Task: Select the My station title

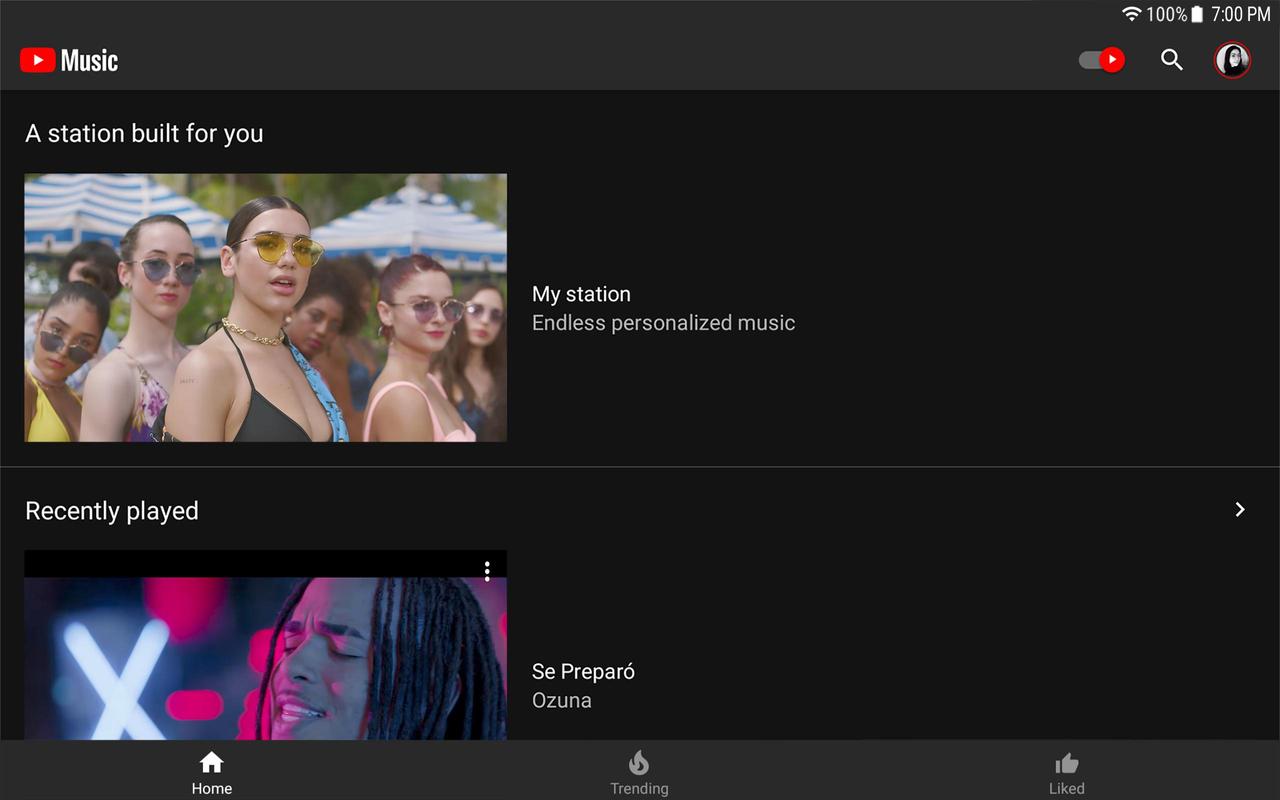Action: click(x=581, y=294)
